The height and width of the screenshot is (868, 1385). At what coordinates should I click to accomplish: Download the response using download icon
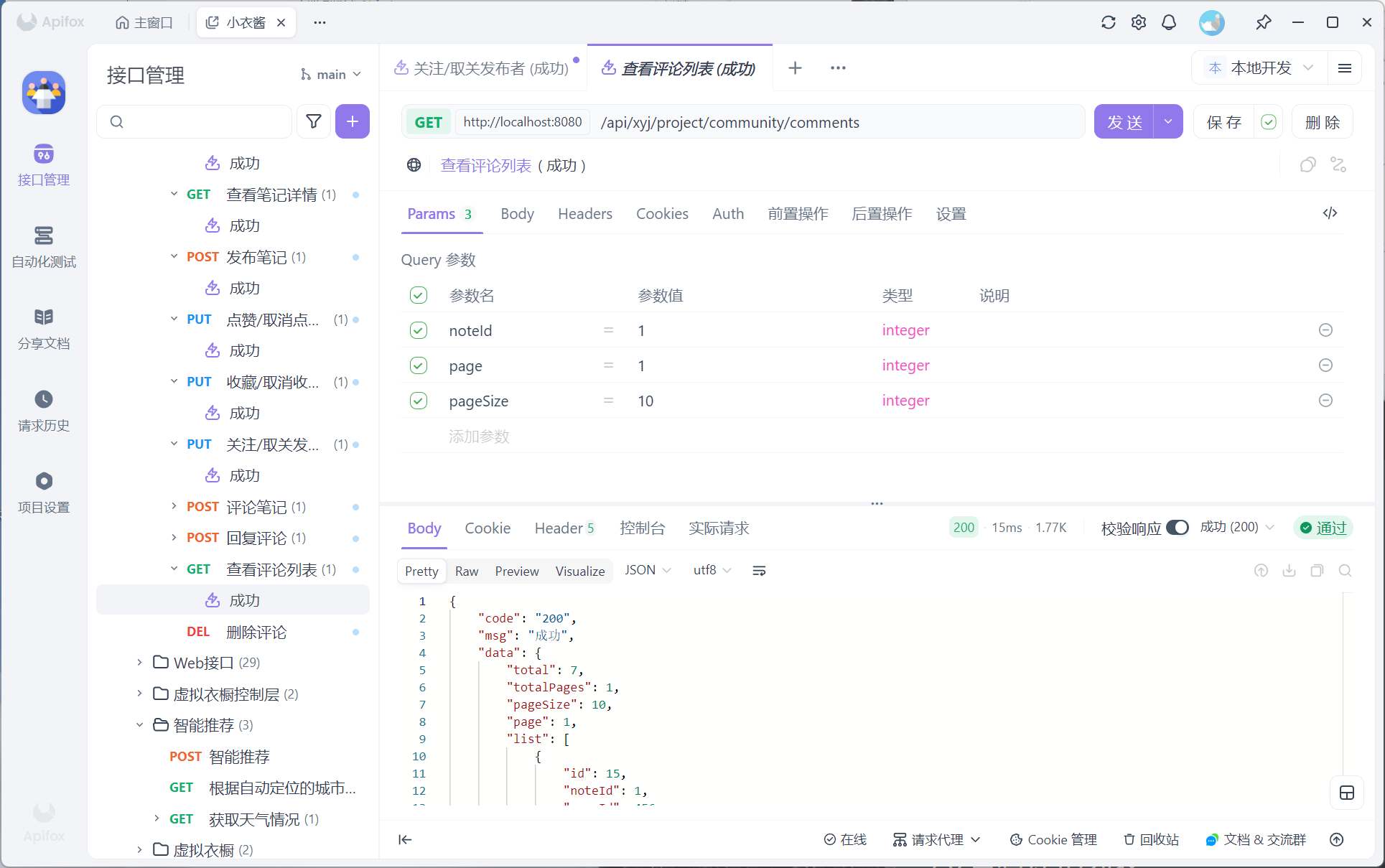(1289, 571)
